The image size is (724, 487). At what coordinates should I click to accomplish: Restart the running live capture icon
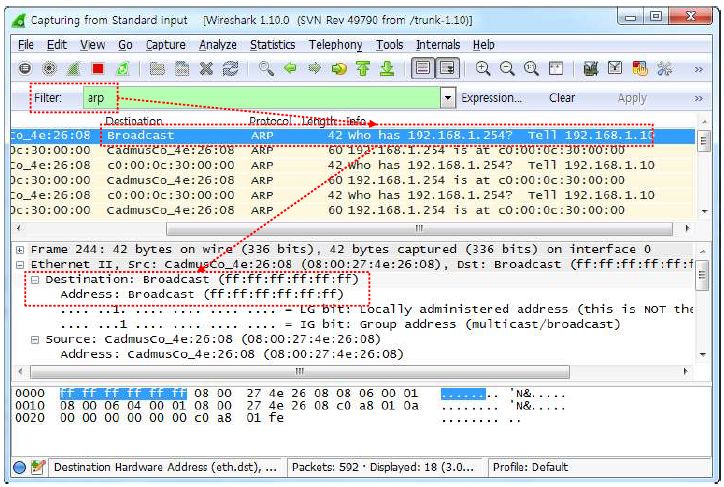click(122, 69)
